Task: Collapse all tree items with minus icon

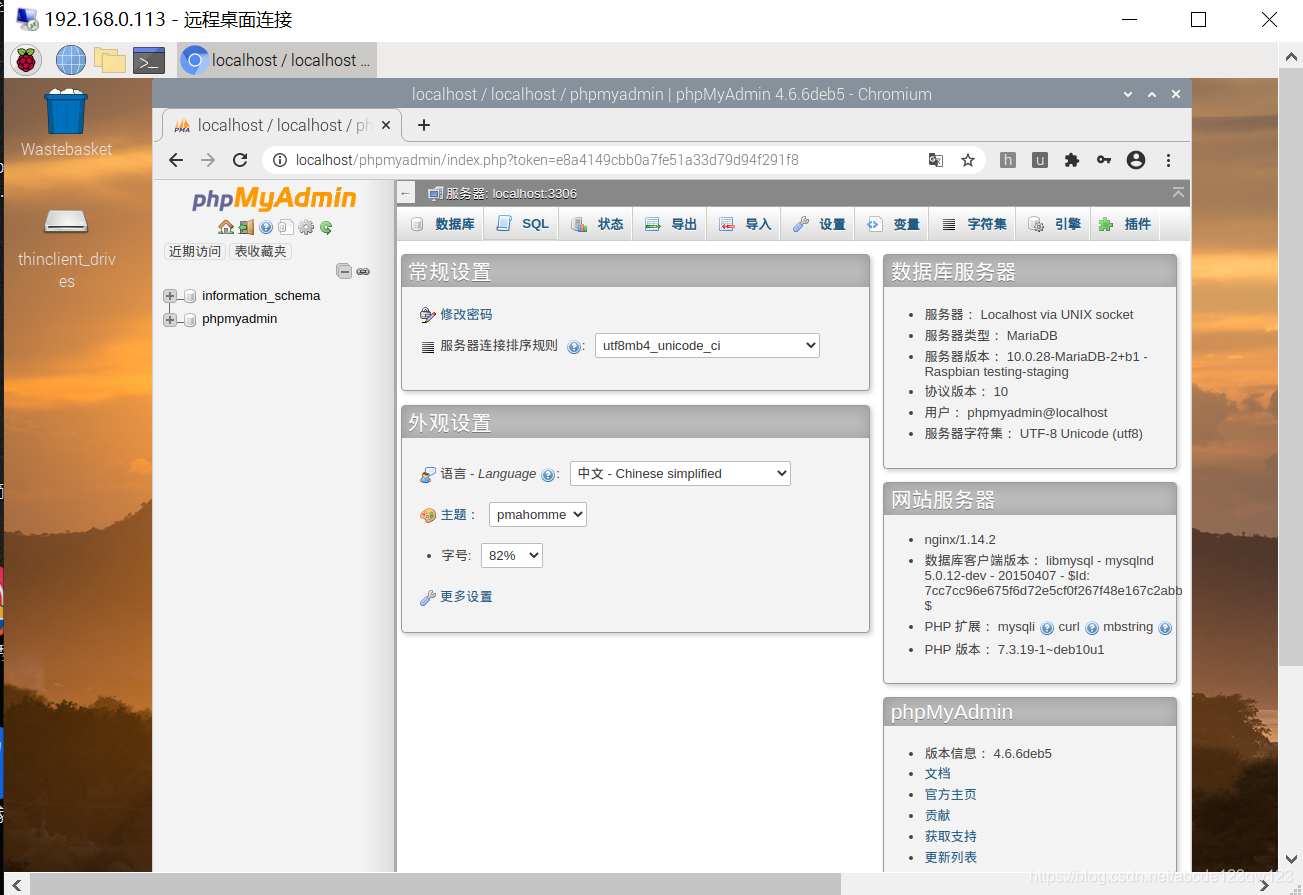Action: pos(344,271)
